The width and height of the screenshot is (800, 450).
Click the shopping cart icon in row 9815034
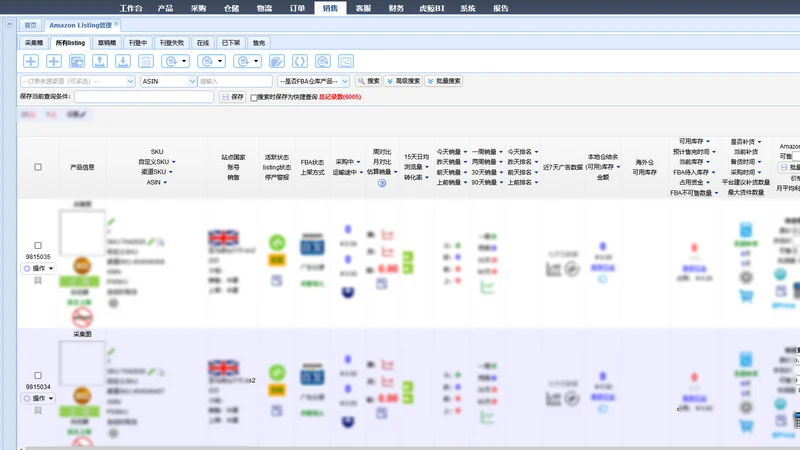pyautogui.click(x=746, y=426)
